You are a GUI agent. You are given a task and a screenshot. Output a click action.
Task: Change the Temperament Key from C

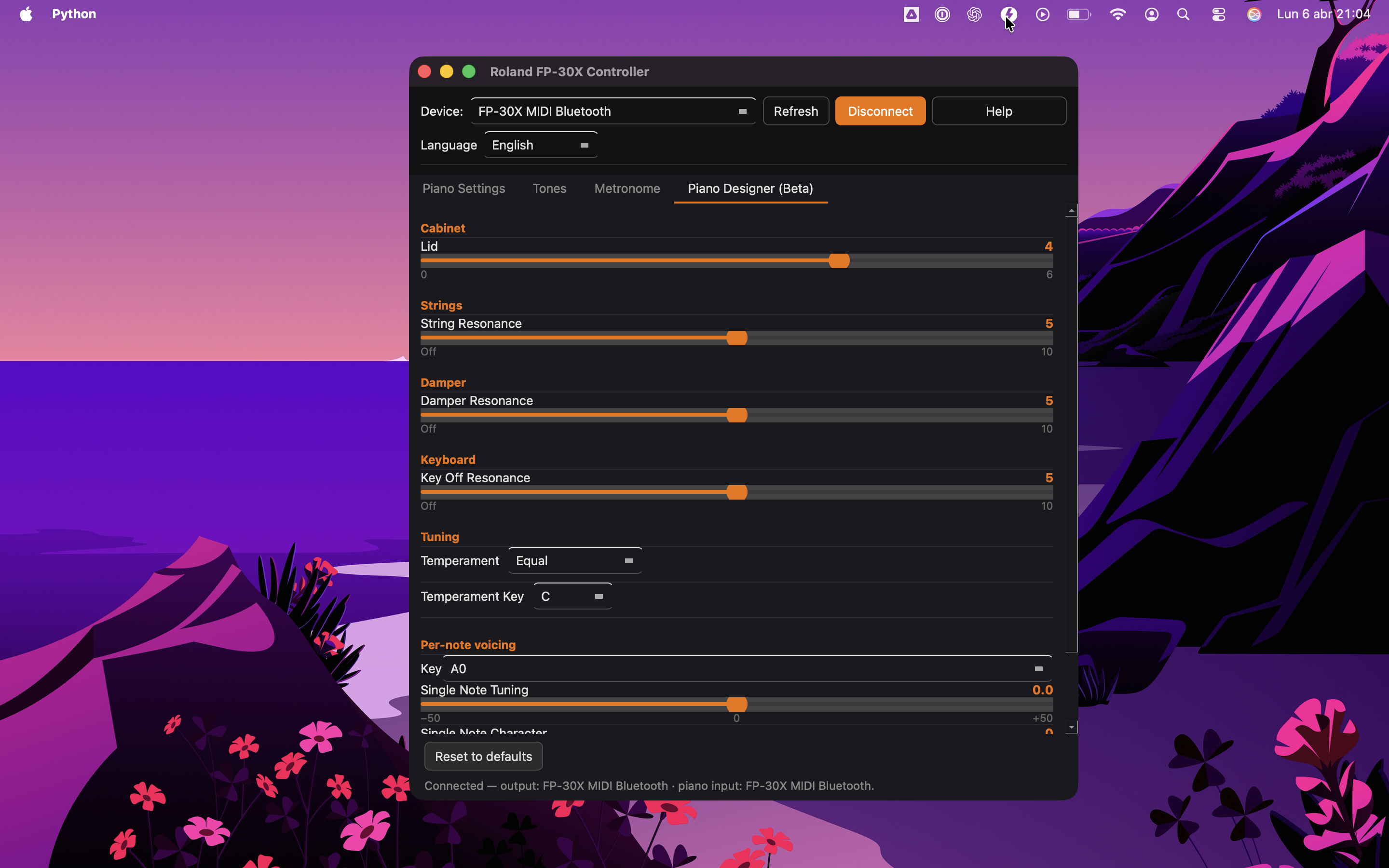[x=572, y=596]
